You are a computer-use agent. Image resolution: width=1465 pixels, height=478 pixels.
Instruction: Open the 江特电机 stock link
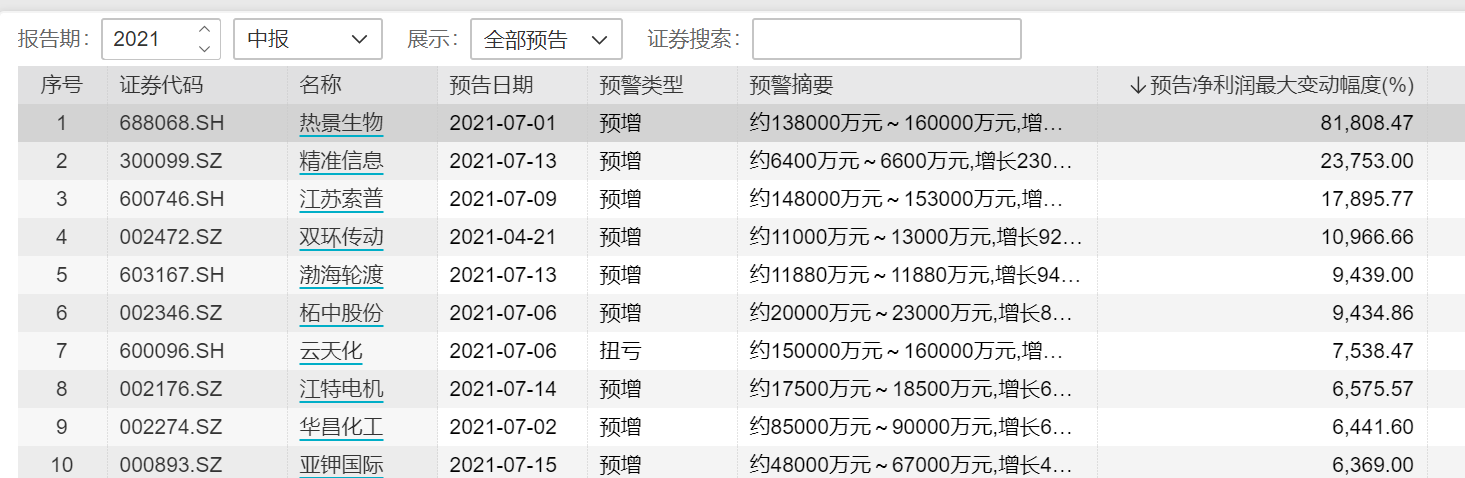(341, 389)
